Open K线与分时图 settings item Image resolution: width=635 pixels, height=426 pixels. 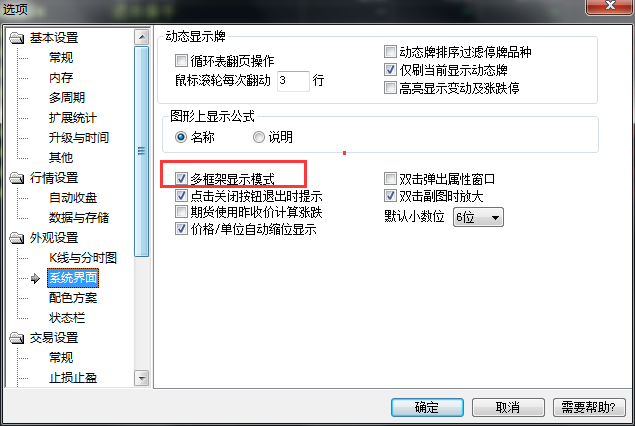83,258
